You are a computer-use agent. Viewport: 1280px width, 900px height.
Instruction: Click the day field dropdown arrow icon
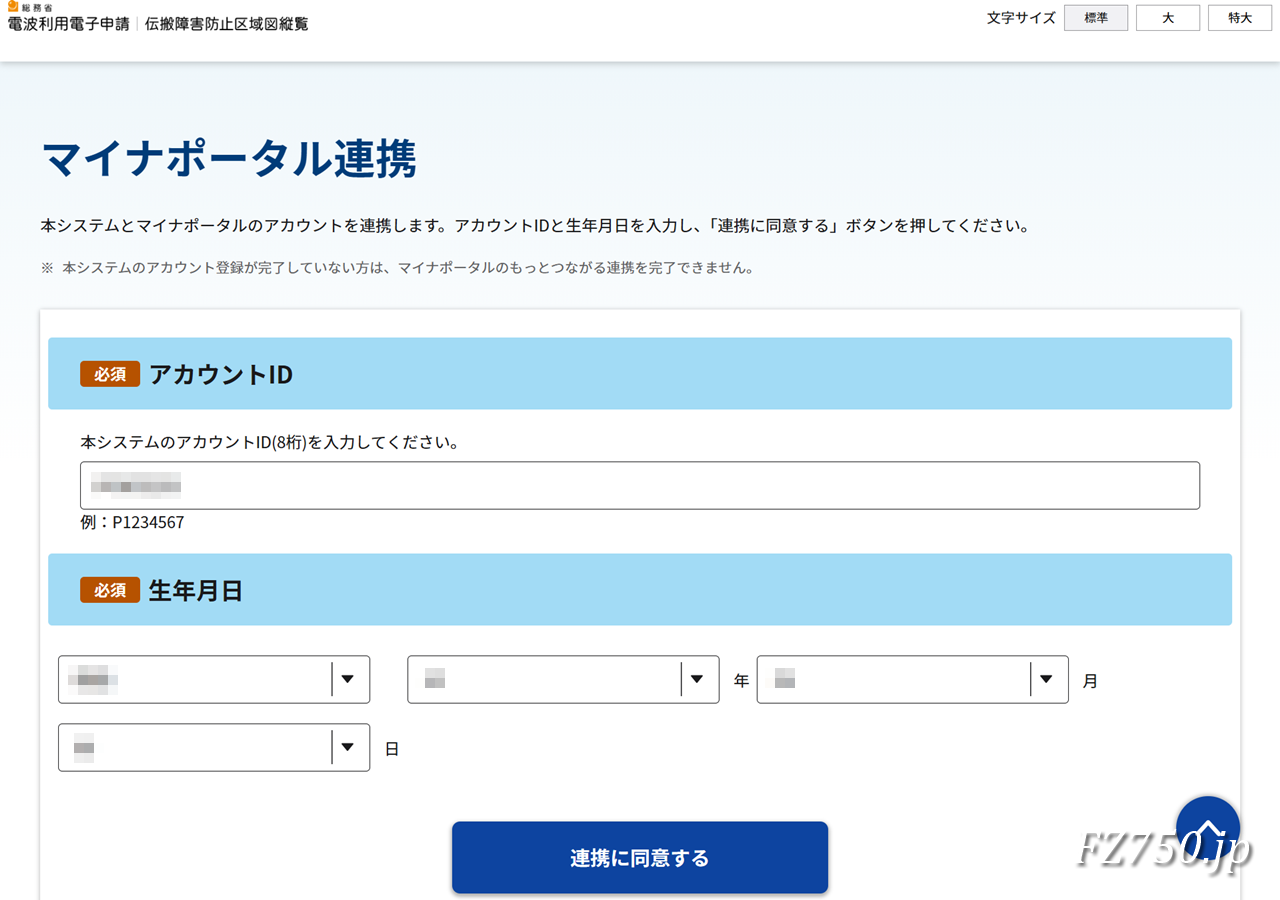pos(349,747)
